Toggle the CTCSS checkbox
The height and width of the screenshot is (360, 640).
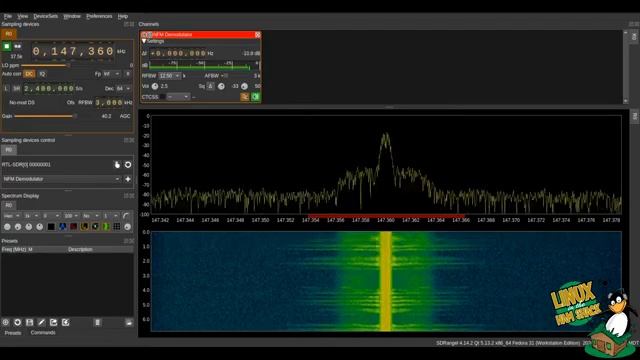[162, 97]
